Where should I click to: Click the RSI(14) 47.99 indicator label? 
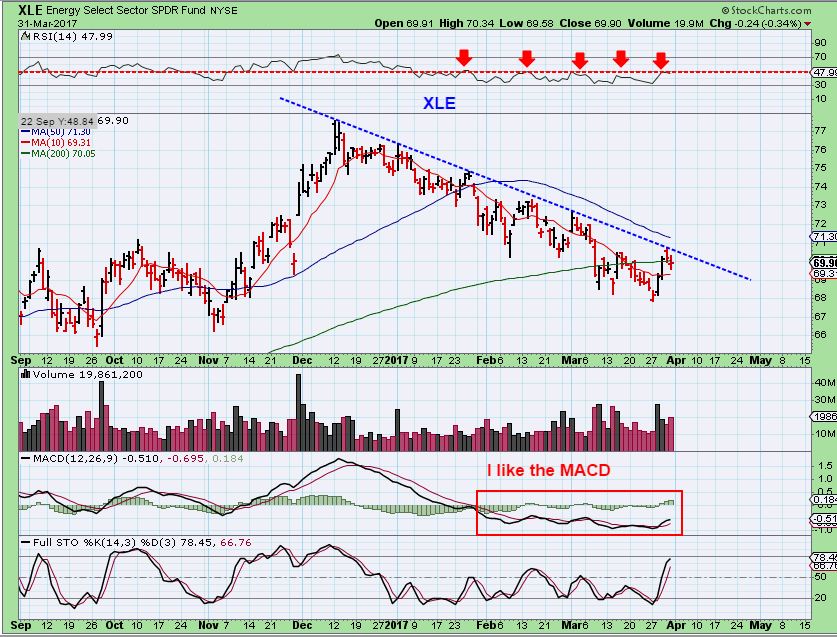73,36
